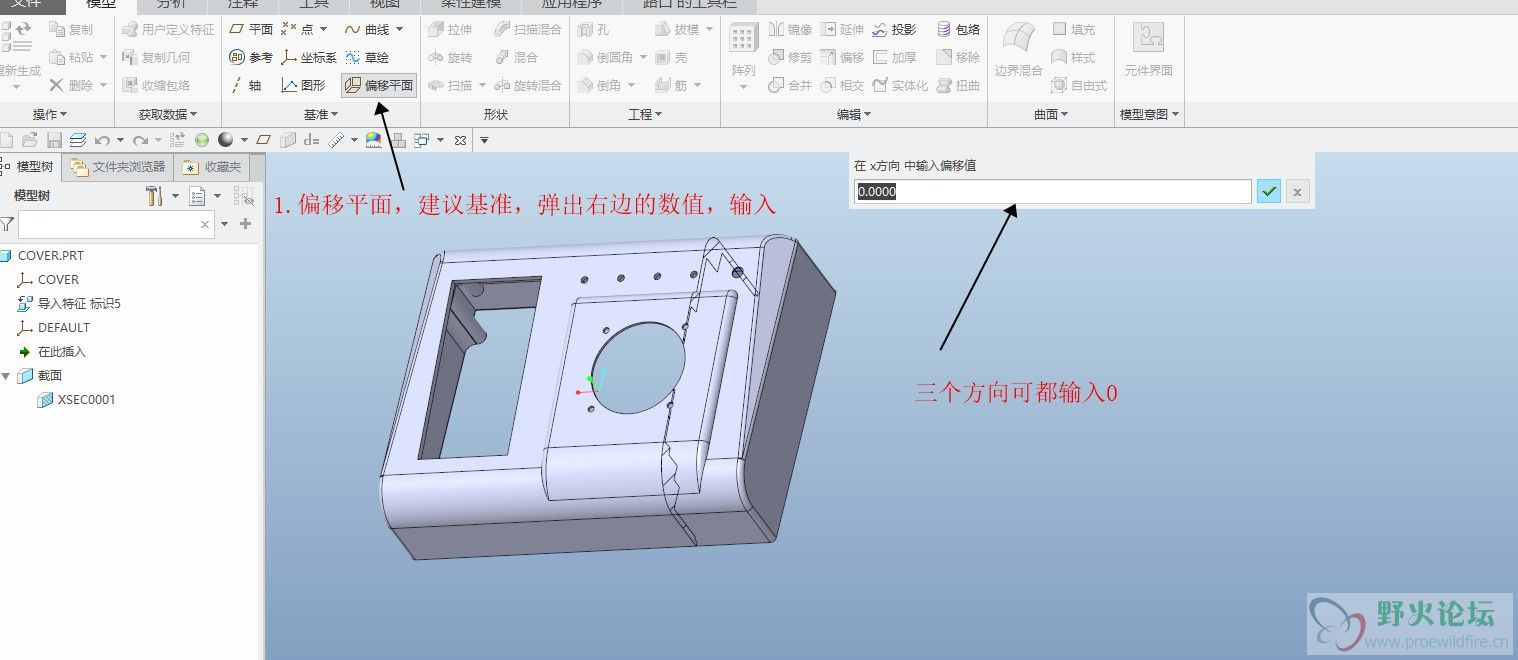Switch to the 模型树 tab
Image resolution: width=1518 pixels, height=660 pixels.
30,166
